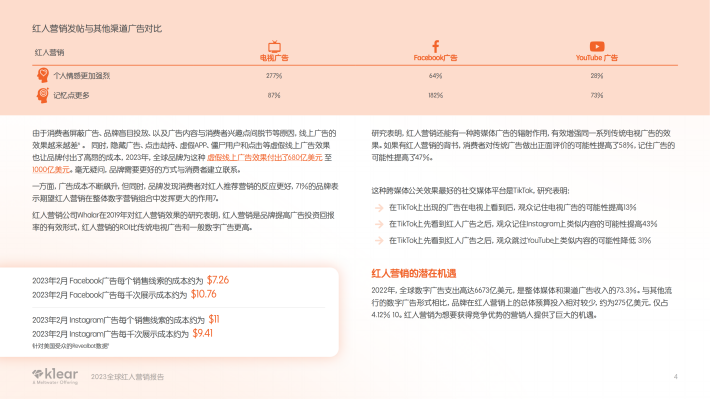Viewport: 710px width, 399px height.
Task: Click the footnote 针对美国受众的Revealbot数据
Action: pos(71,346)
